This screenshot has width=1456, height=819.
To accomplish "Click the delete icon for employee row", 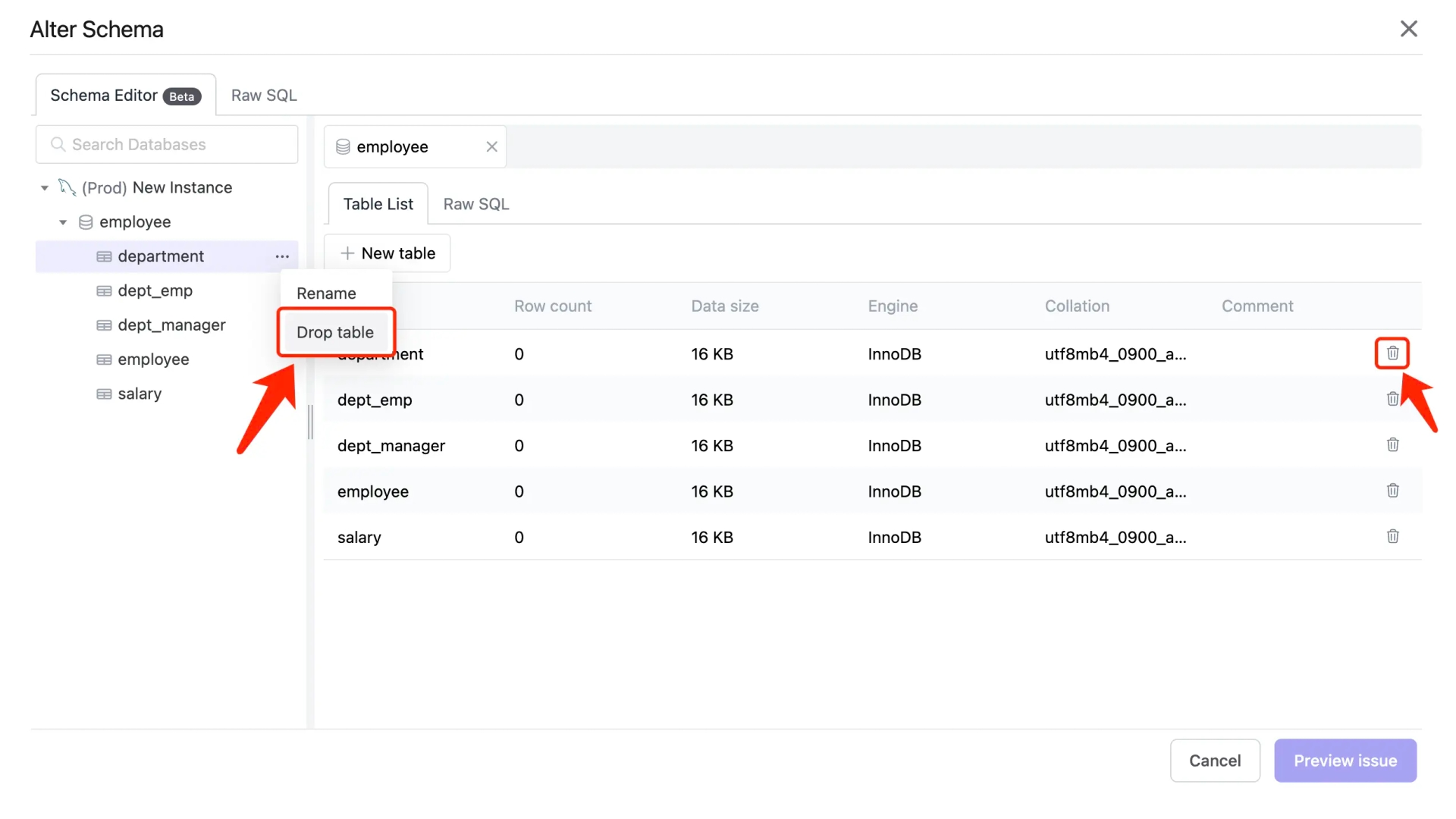I will click(x=1391, y=490).
